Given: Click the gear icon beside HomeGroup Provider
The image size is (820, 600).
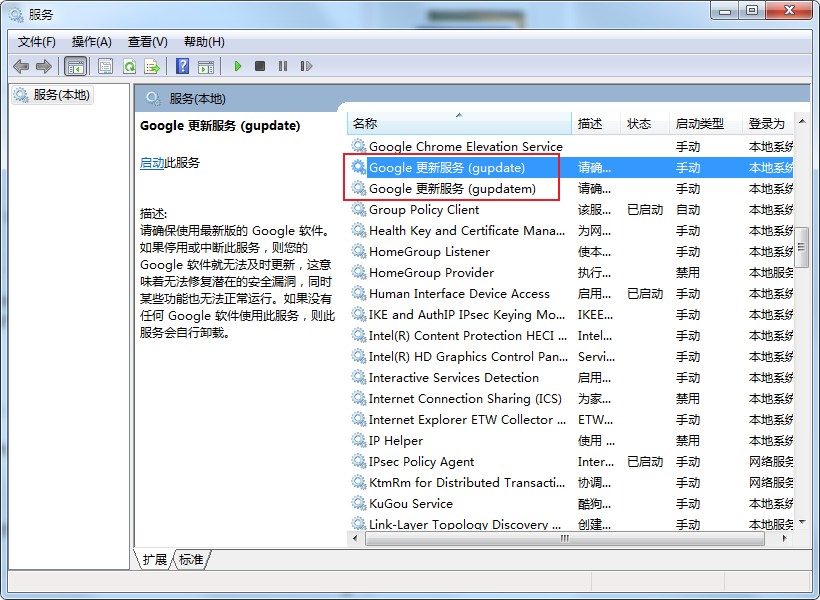Looking at the screenshot, I should click(358, 272).
